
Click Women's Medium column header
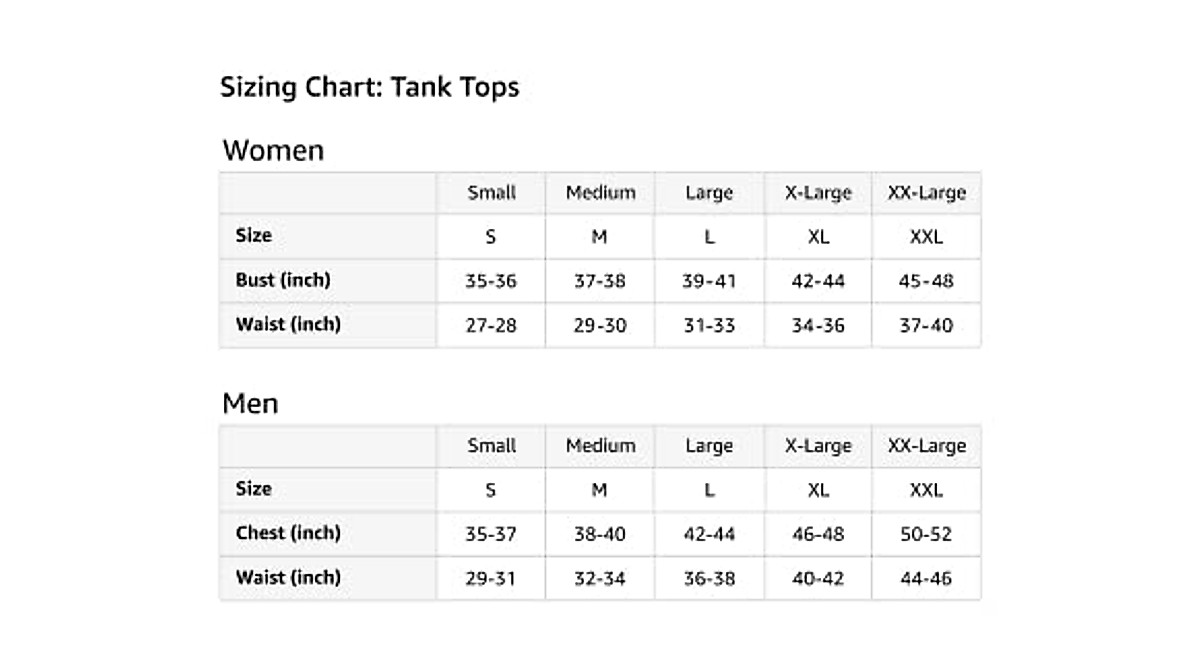600,193
